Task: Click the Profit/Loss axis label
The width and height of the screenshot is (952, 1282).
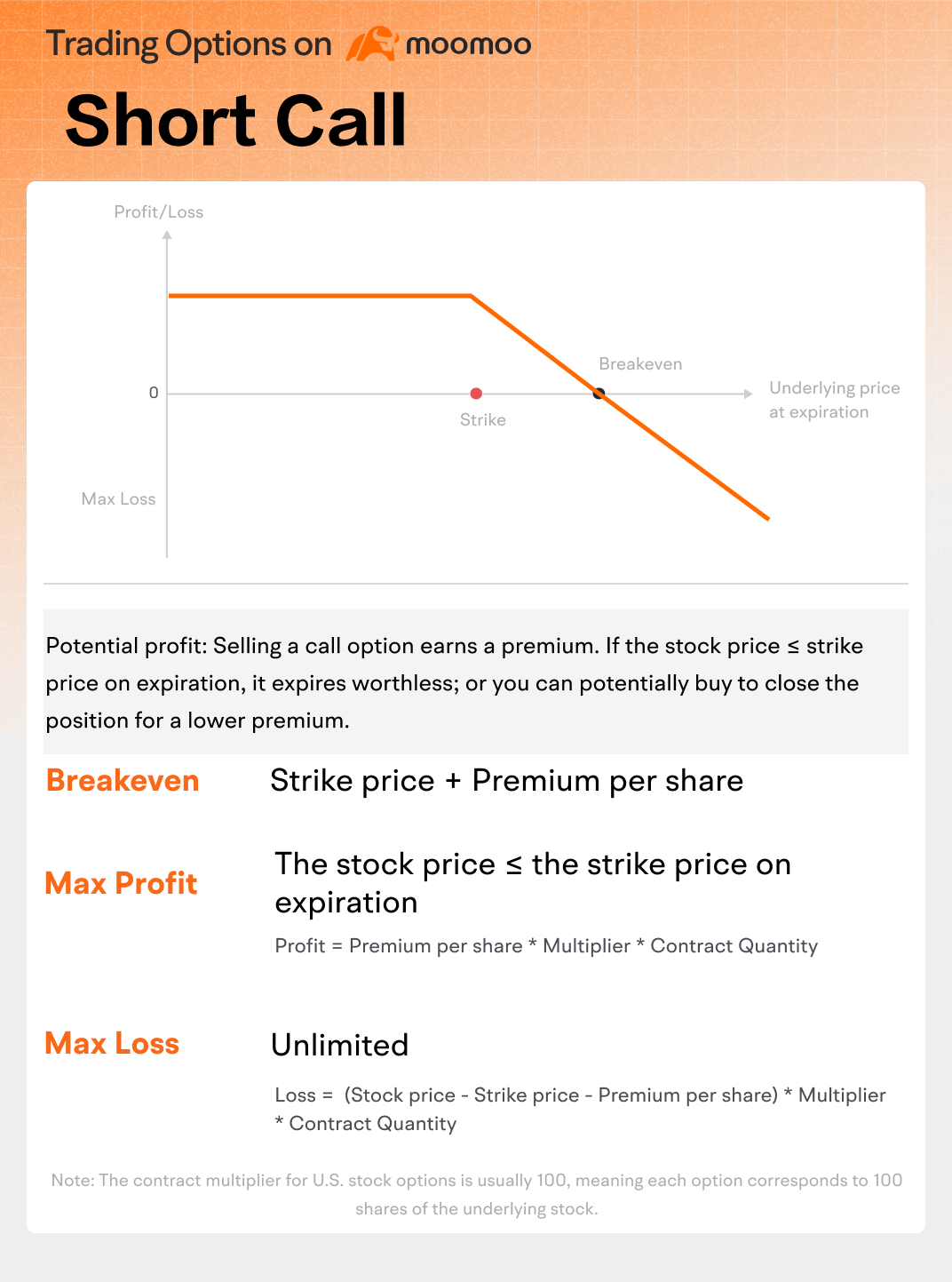Action: click(159, 211)
